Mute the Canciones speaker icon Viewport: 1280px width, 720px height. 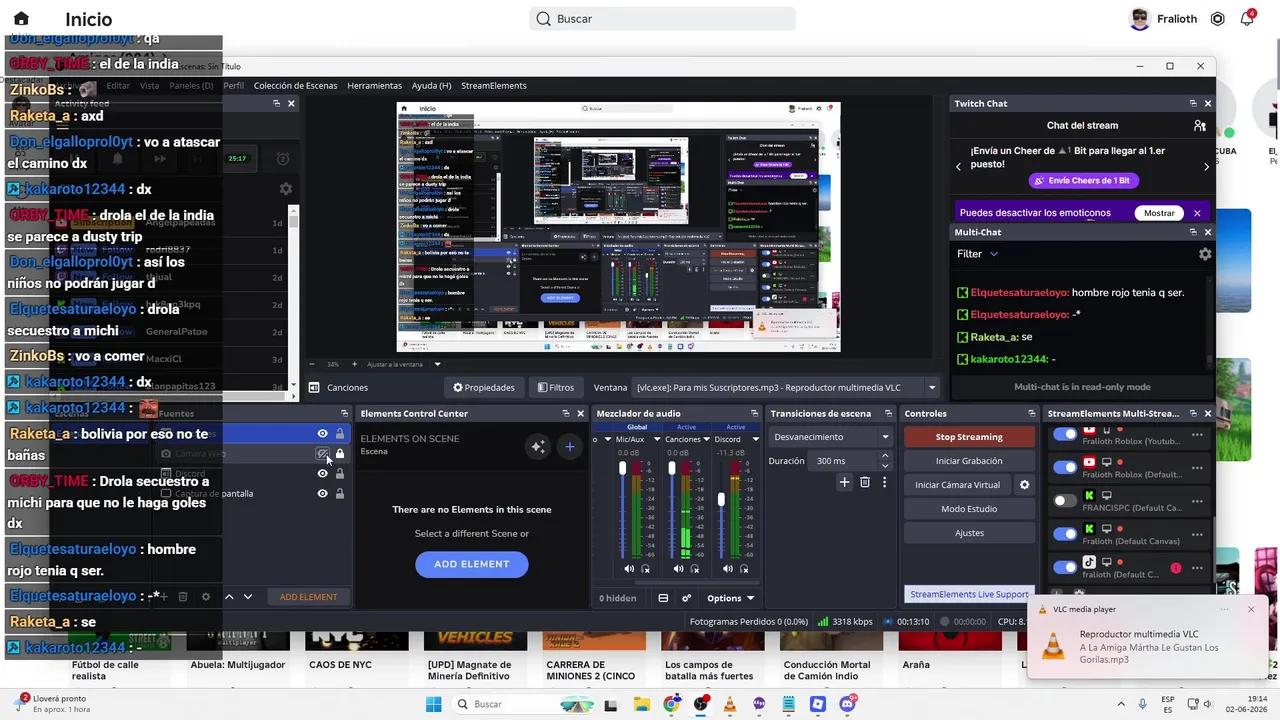point(679,569)
